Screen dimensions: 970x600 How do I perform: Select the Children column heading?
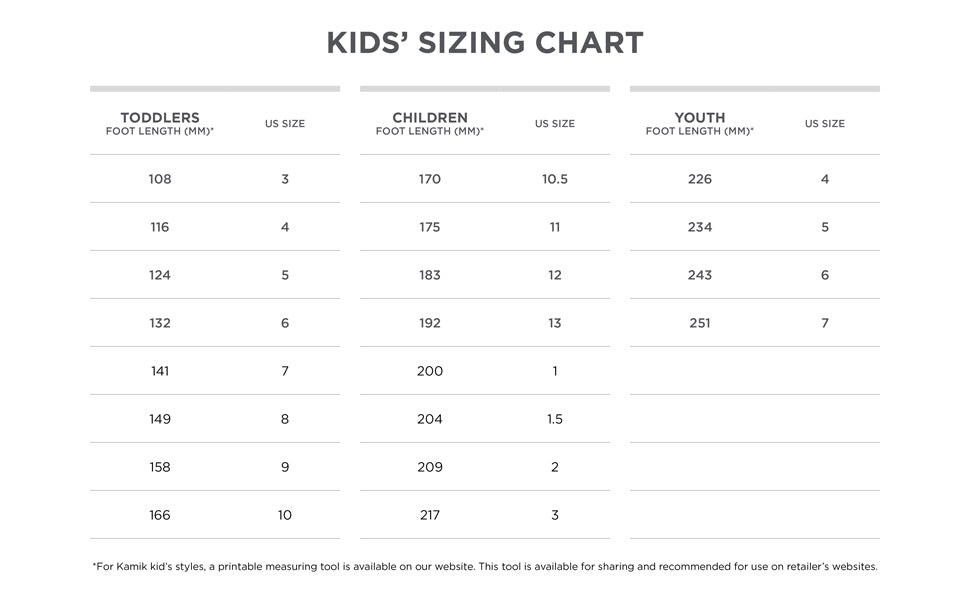(x=430, y=118)
